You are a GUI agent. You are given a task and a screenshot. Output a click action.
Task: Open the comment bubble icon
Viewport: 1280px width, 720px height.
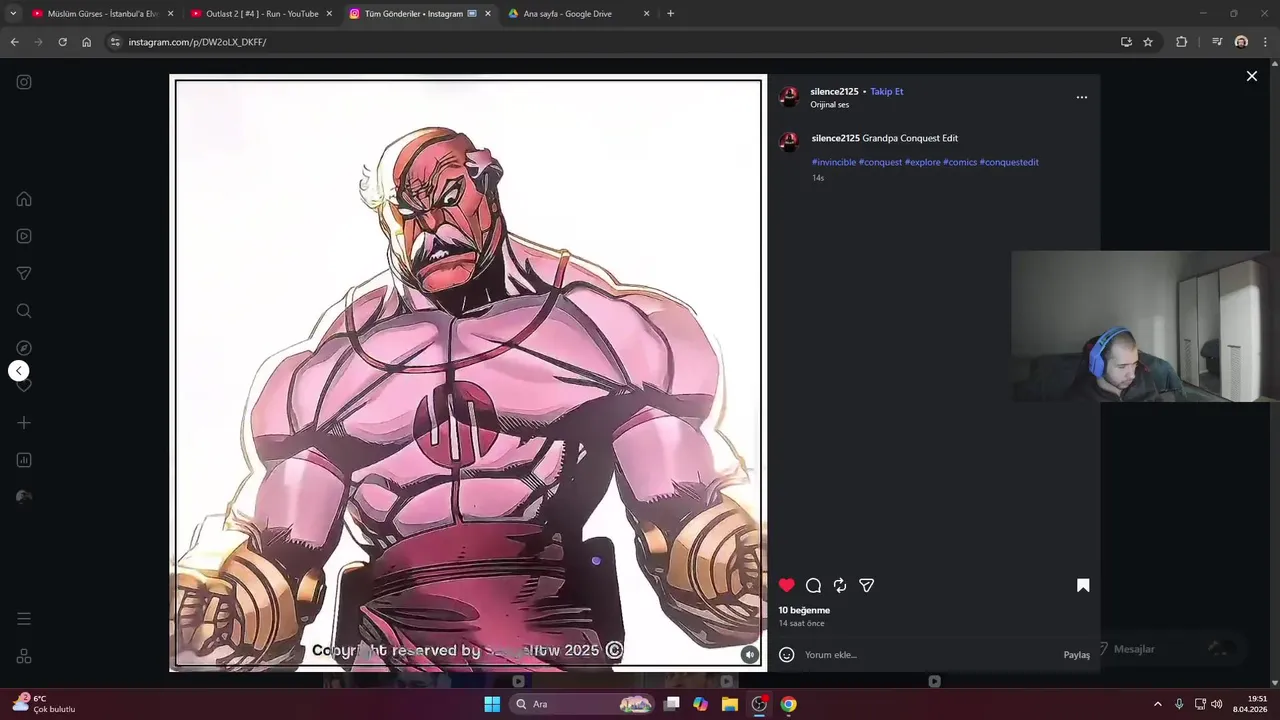pos(814,585)
